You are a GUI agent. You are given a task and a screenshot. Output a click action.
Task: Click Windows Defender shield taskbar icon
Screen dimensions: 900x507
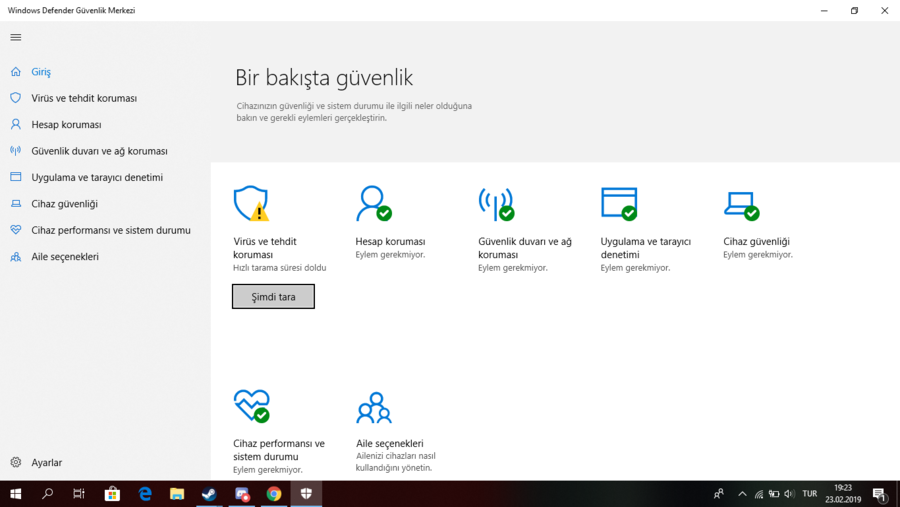[x=306, y=494]
